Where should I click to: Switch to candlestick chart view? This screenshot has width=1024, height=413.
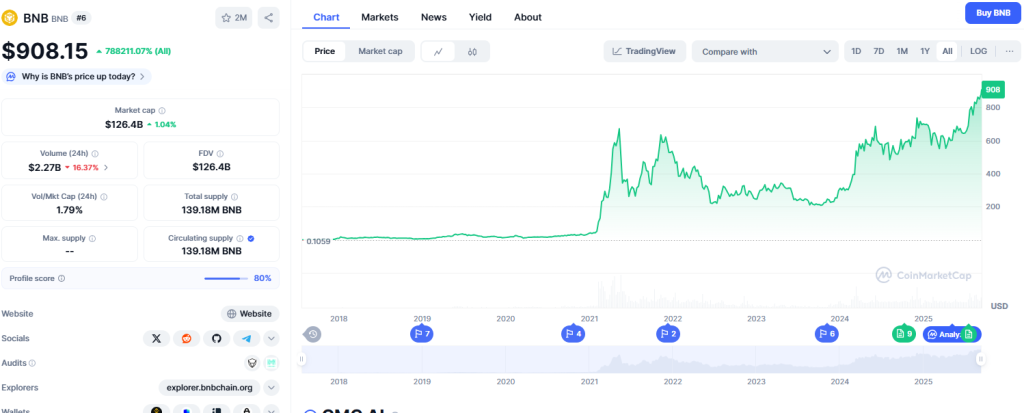point(473,52)
